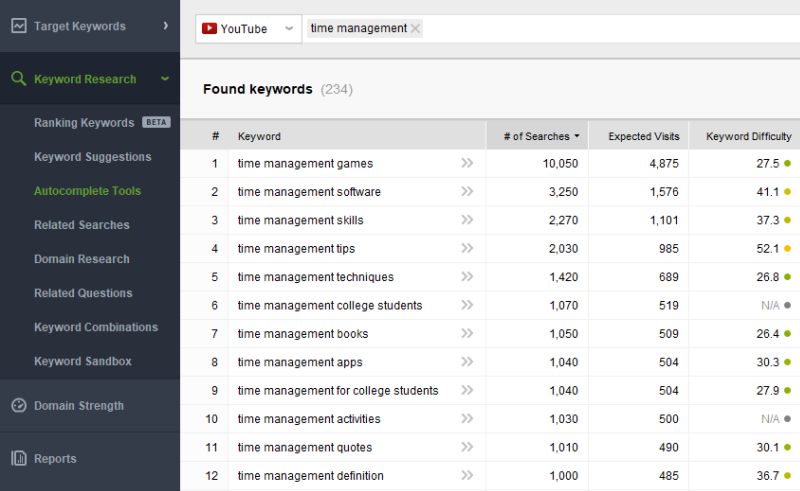Select keyword 'time management quotes'

pyautogui.click(x=305, y=447)
